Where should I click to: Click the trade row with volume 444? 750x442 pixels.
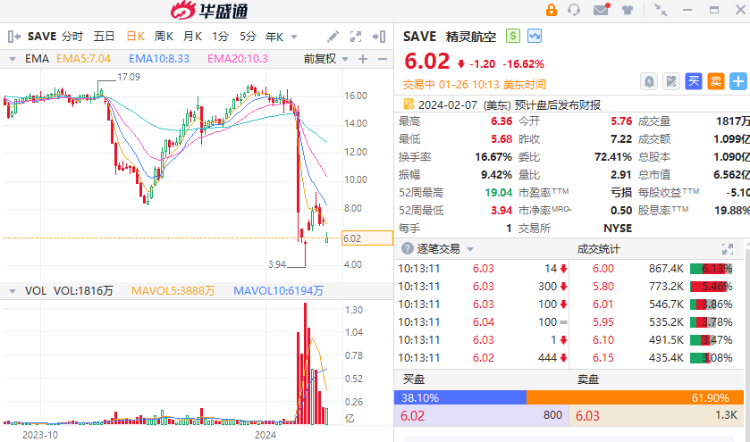[x=483, y=358]
